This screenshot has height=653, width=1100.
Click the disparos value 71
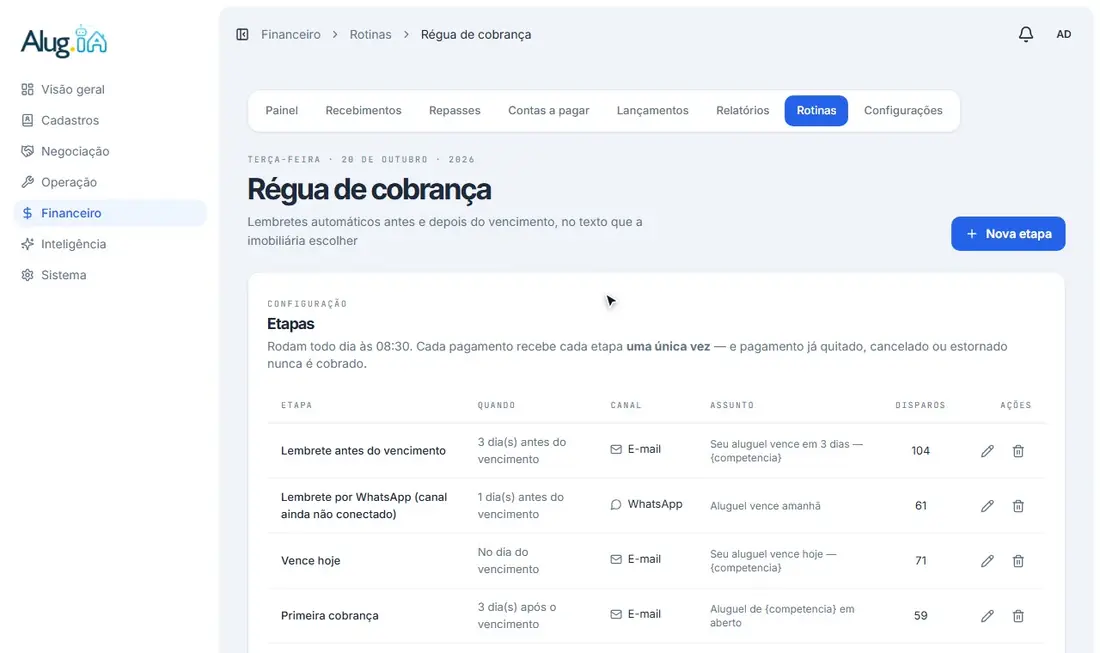[920, 560]
